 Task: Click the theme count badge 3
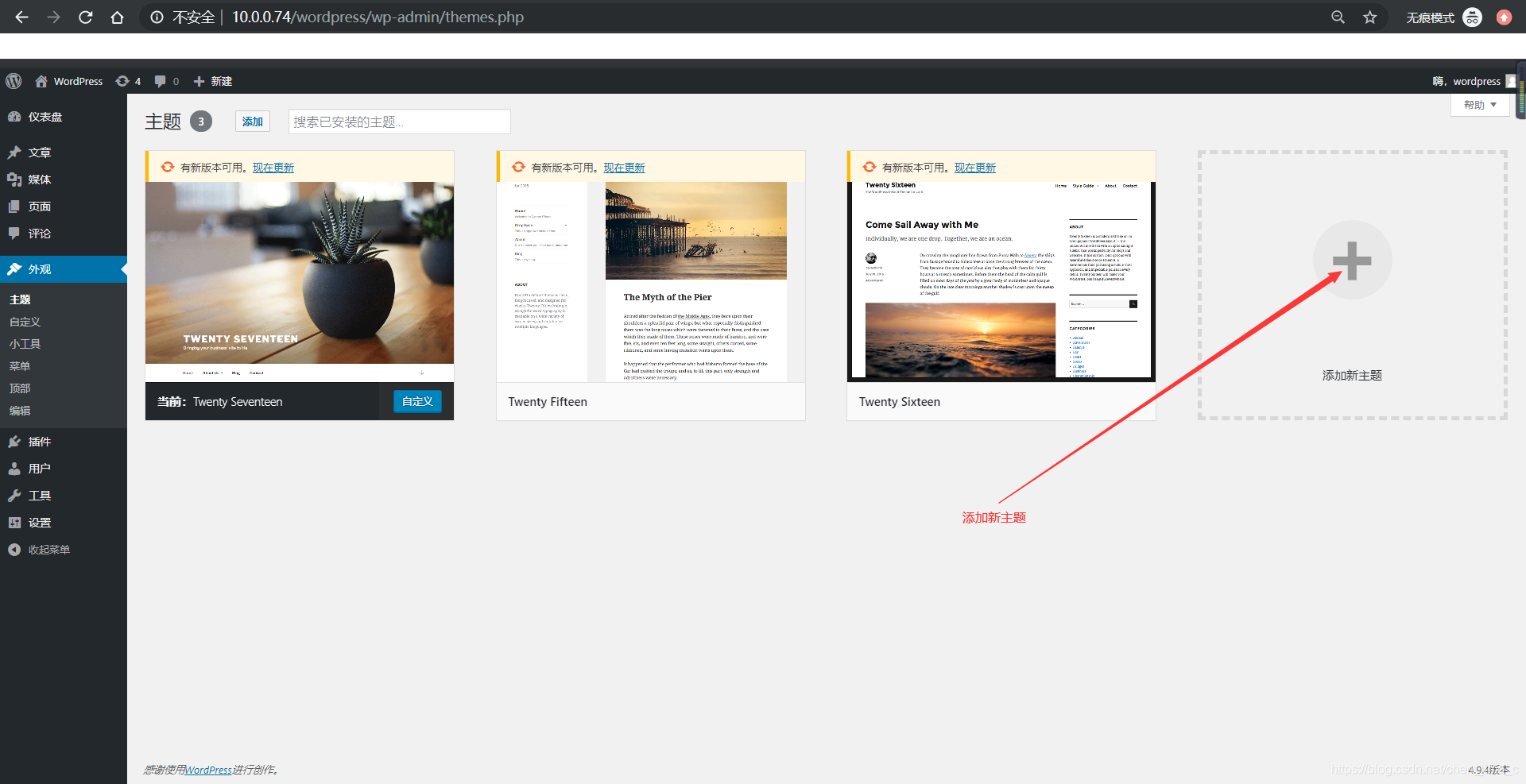click(201, 122)
